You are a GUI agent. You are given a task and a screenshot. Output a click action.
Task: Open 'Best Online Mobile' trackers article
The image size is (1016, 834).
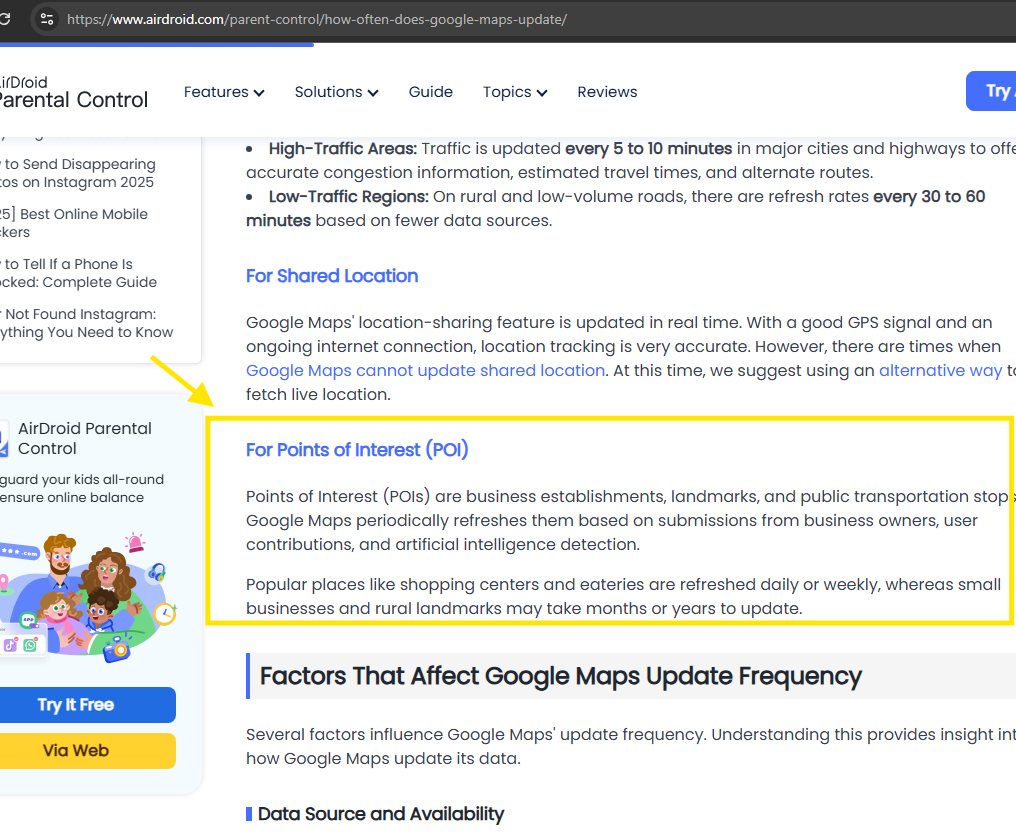point(74,223)
